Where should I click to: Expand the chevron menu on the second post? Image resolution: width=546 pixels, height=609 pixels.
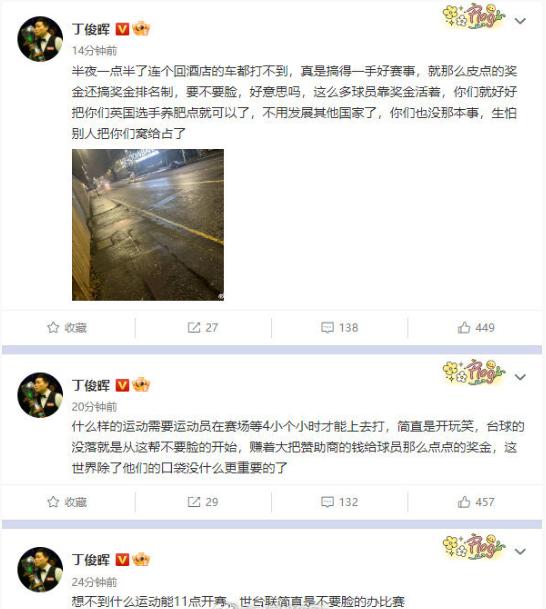click(520, 377)
